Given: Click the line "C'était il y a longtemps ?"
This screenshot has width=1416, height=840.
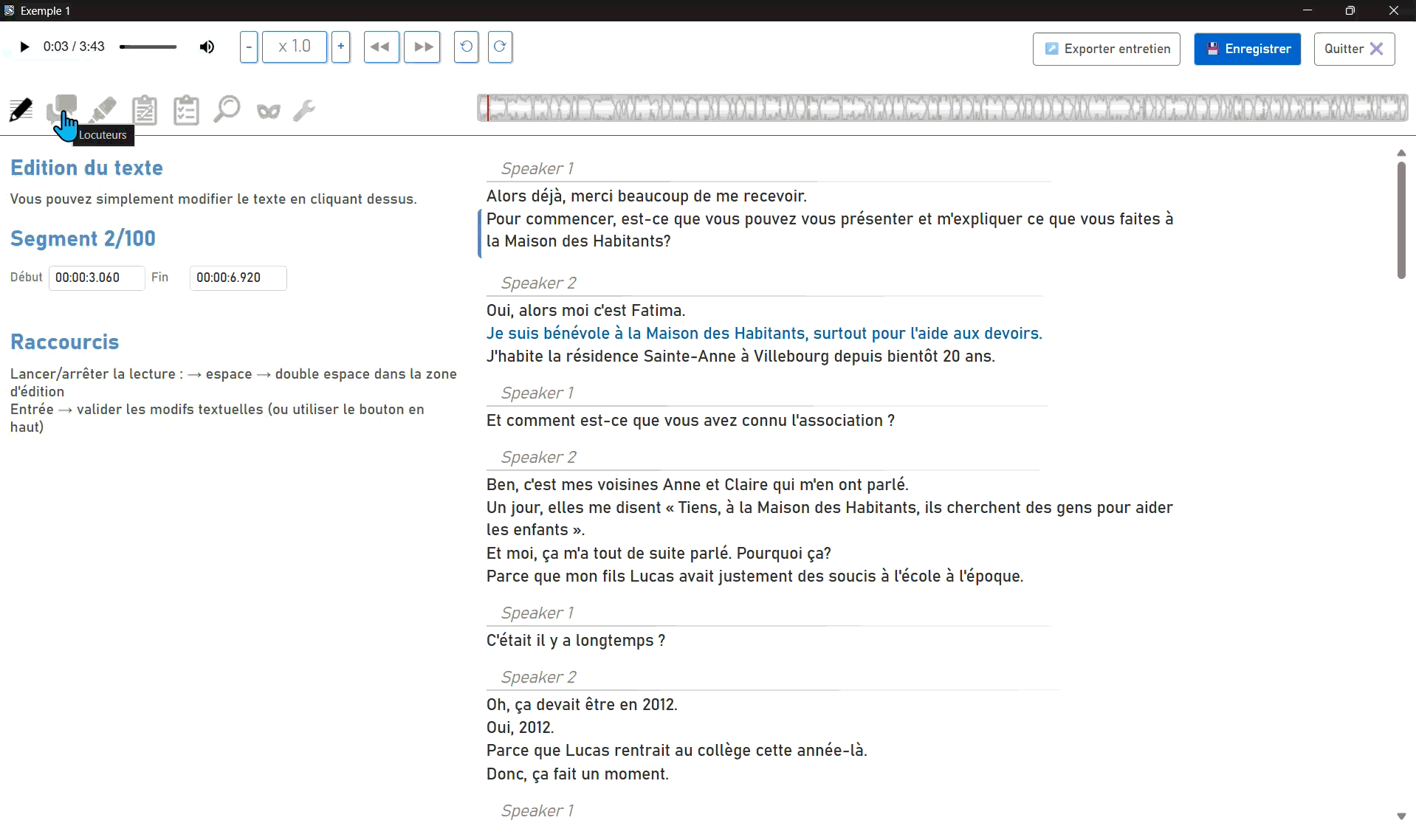Looking at the screenshot, I should tap(576, 641).
